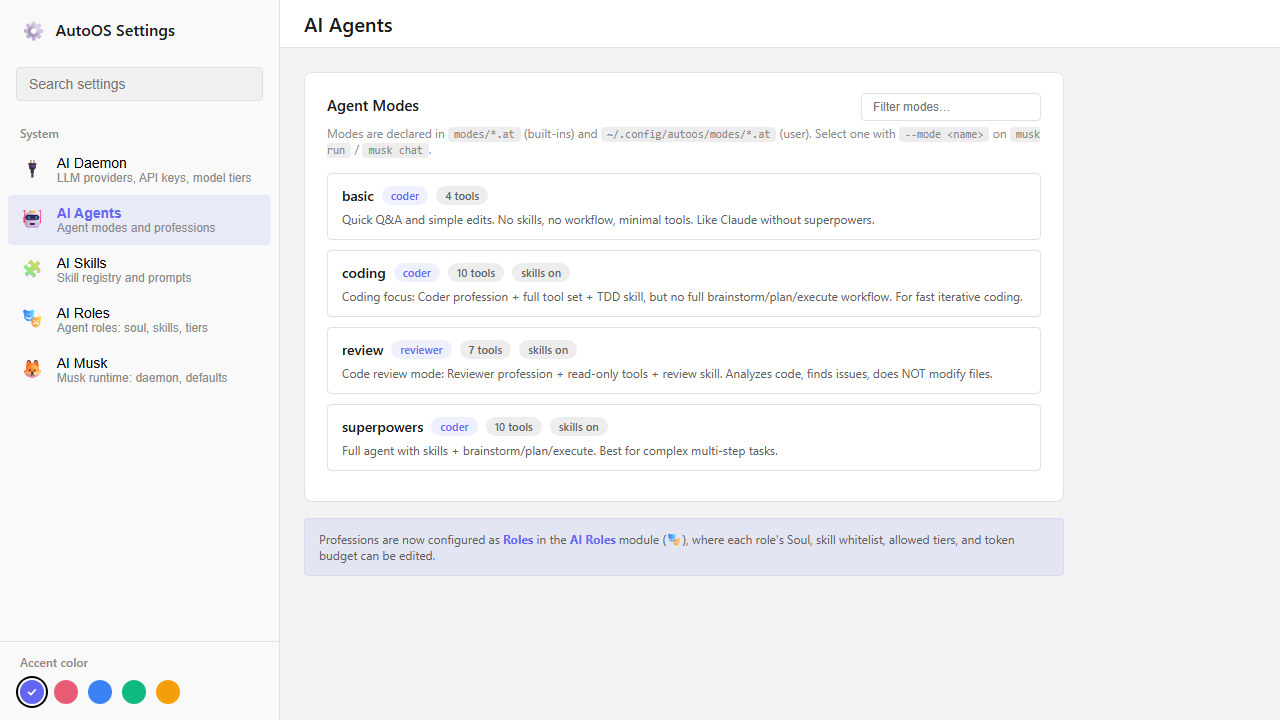Screen dimensions: 1280x720
Task: Click the 7 tools badge on review
Action: click(486, 350)
